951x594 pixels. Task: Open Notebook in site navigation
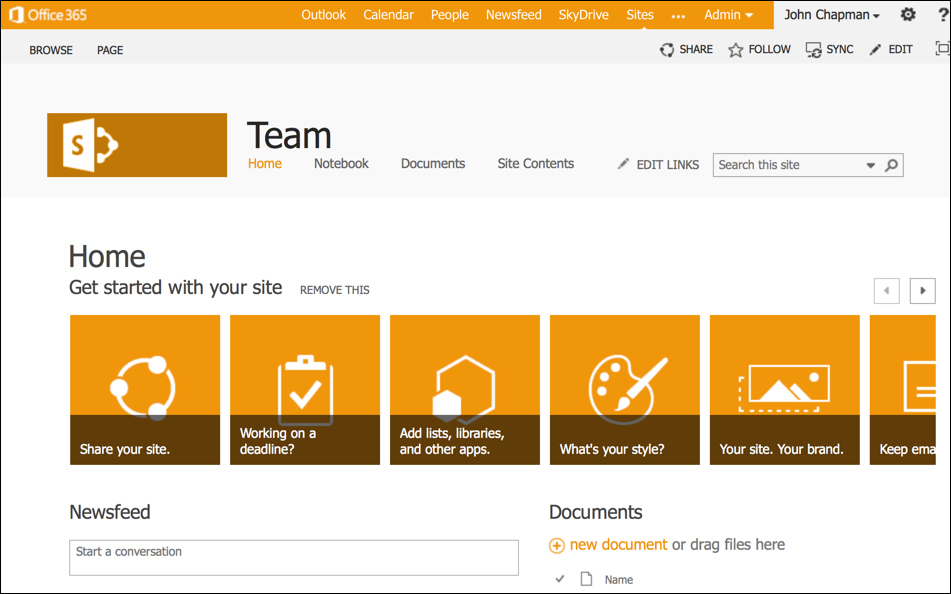pyautogui.click(x=341, y=164)
